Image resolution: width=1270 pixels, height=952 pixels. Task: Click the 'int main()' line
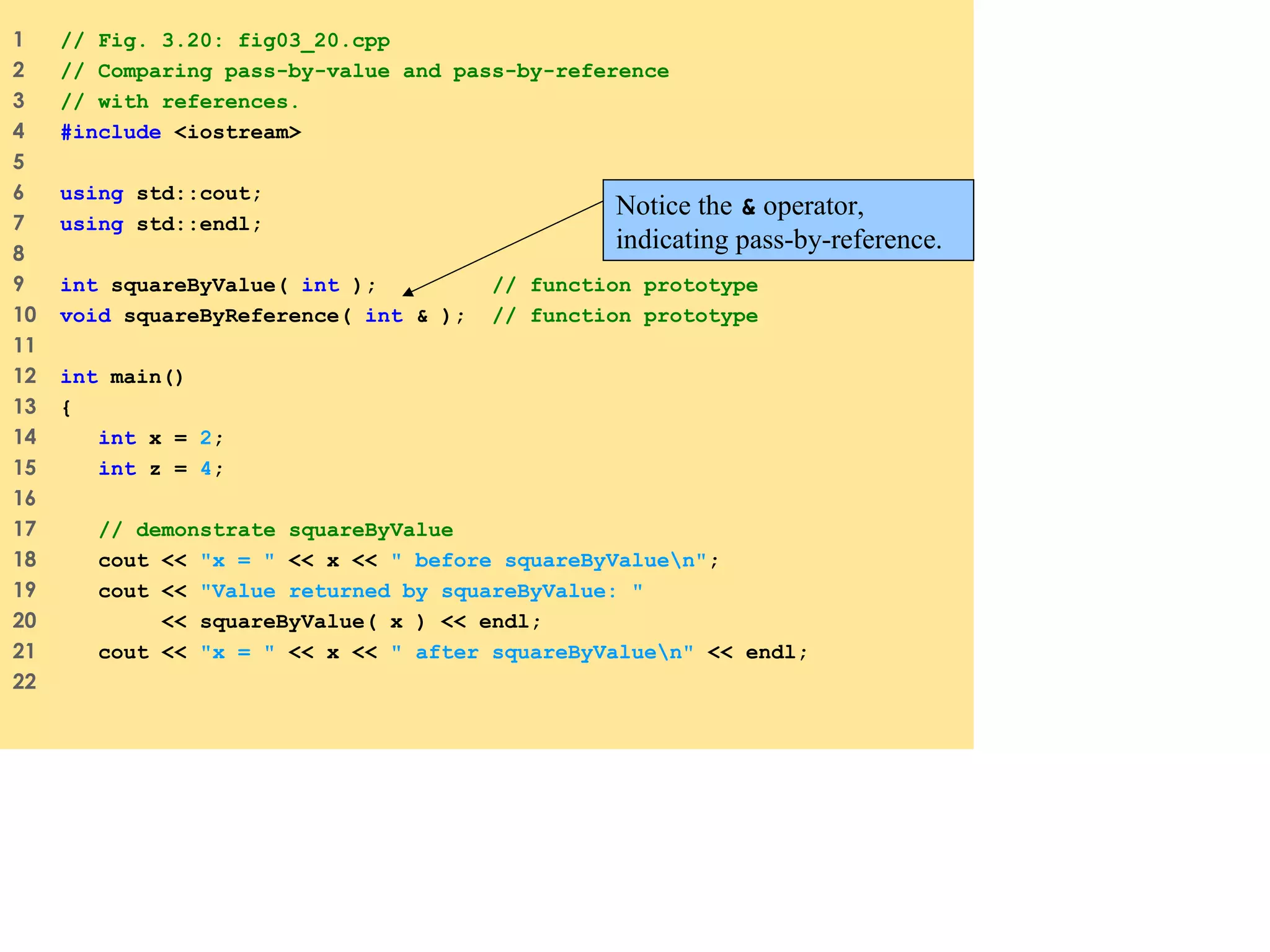(122, 377)
